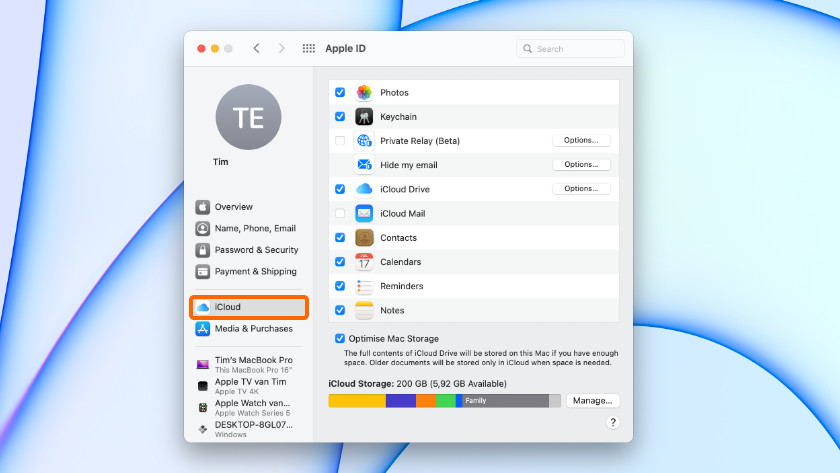Image resolution: width=840 pixels, height=473 pixels.
Task: Open the show all preferences grid
Action: (309, 48)
